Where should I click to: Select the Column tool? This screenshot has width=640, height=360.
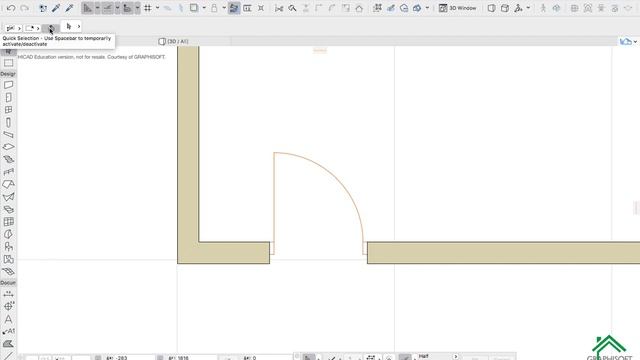[8, 122]
